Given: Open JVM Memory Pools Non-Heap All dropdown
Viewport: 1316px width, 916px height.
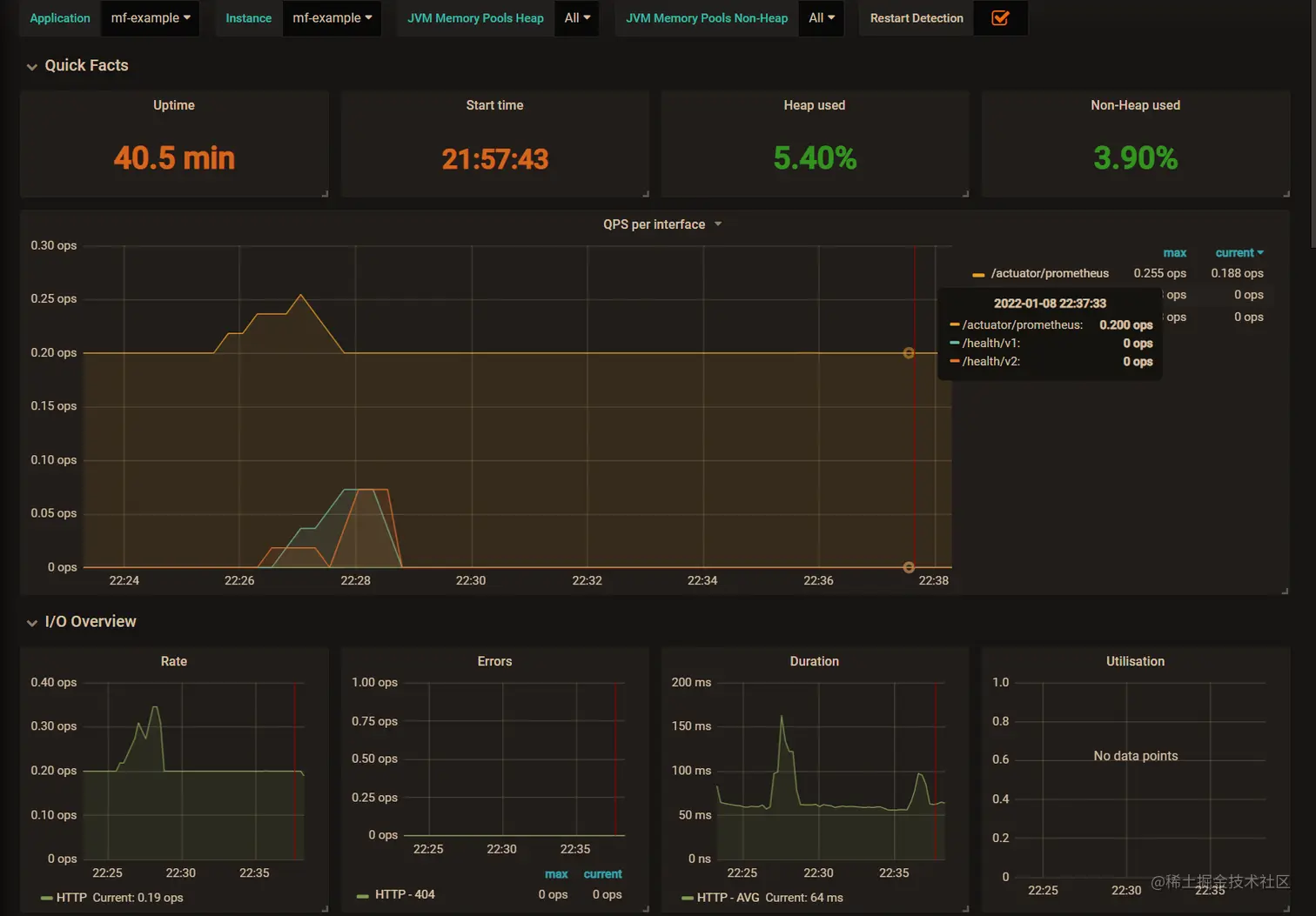Looking at the screenshot, I should (821, 17).
